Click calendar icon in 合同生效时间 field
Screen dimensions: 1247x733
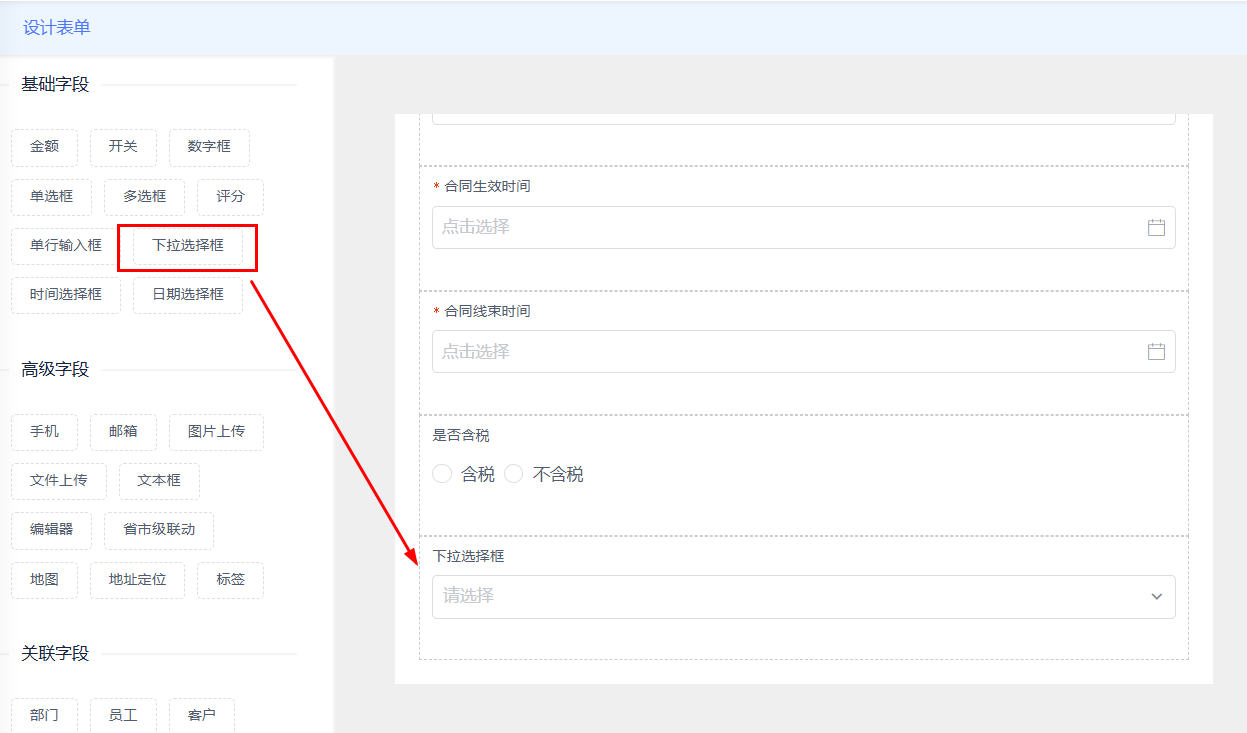click(x=1156, y=228)
